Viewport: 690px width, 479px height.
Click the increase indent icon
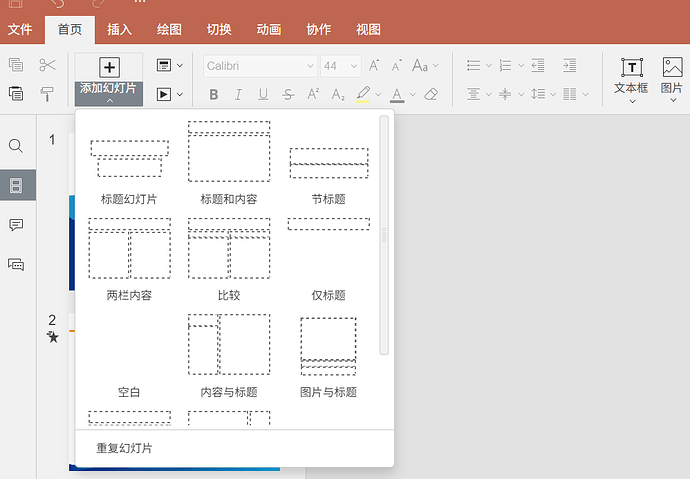(569, 66)
